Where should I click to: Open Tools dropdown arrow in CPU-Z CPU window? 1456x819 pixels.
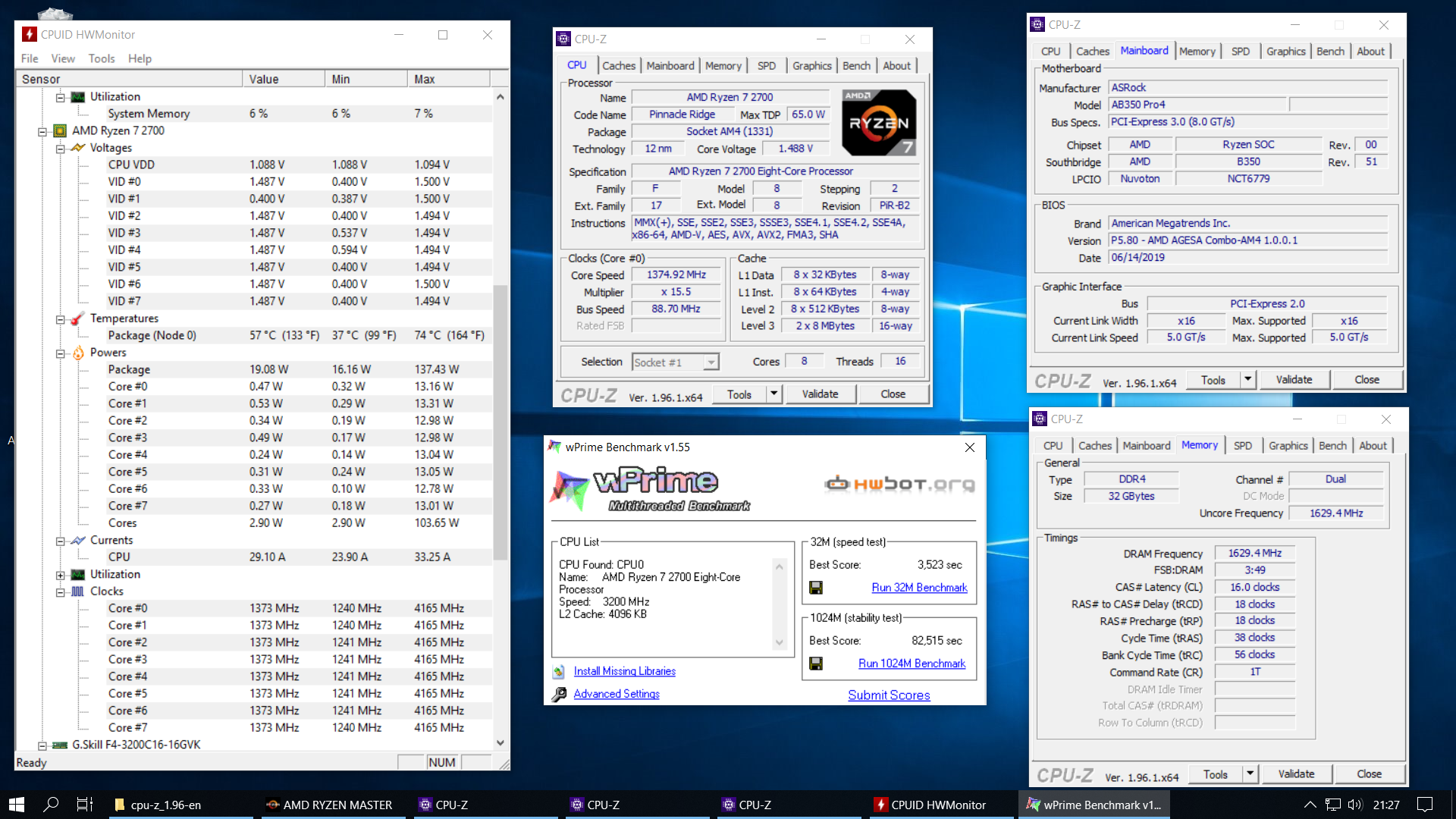click(773, 394)
